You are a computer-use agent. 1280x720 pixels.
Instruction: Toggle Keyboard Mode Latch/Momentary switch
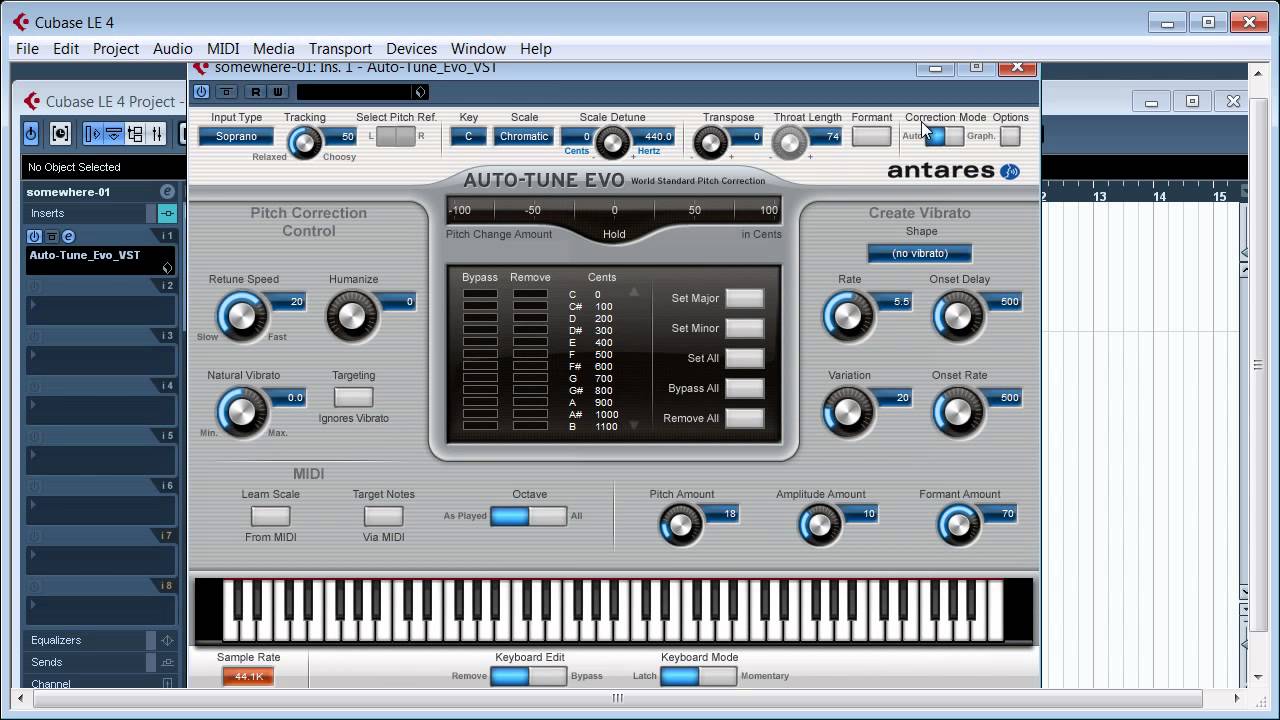pyautogui.click(x=698, y=676)
